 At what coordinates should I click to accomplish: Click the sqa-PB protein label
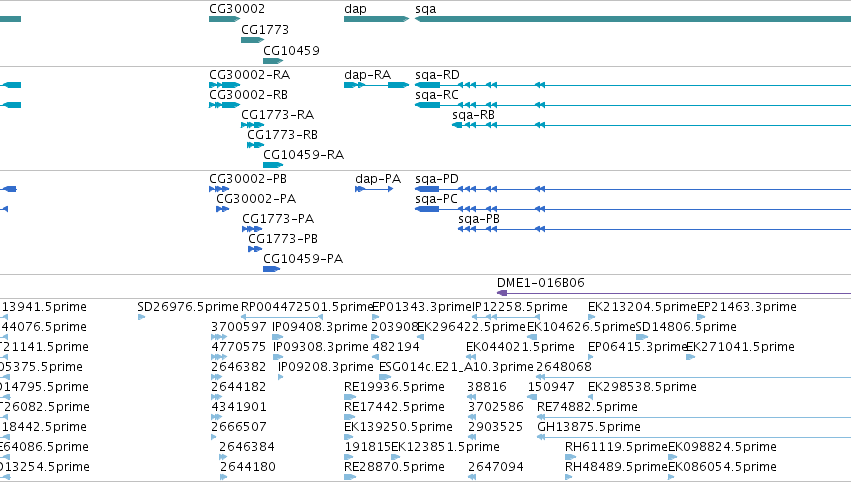479,219
